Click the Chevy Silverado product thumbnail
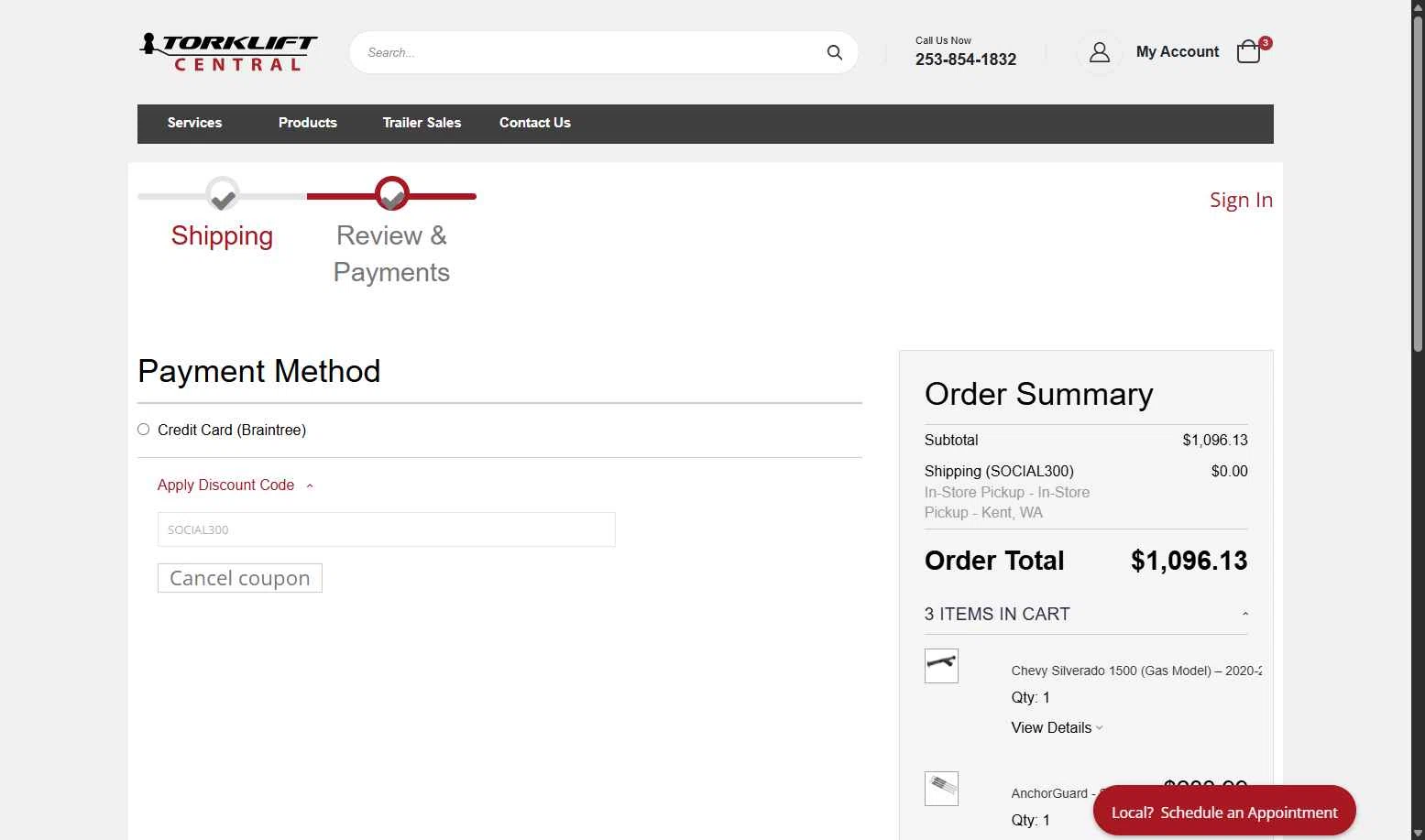Image resolution: width=1425 pixels, height=840 pixels. (x=941, y=666)
